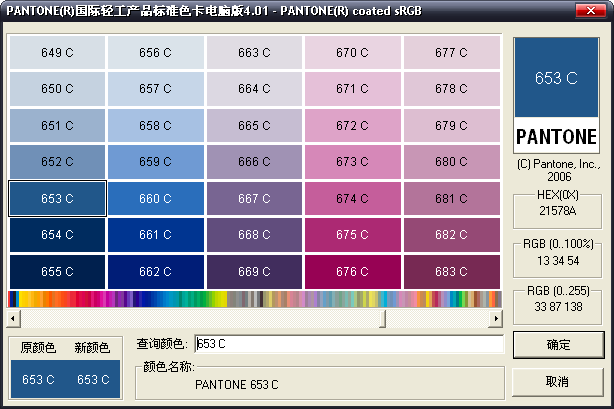
Task: Click the selected 653 C swatch in grid
Action: 57,199
